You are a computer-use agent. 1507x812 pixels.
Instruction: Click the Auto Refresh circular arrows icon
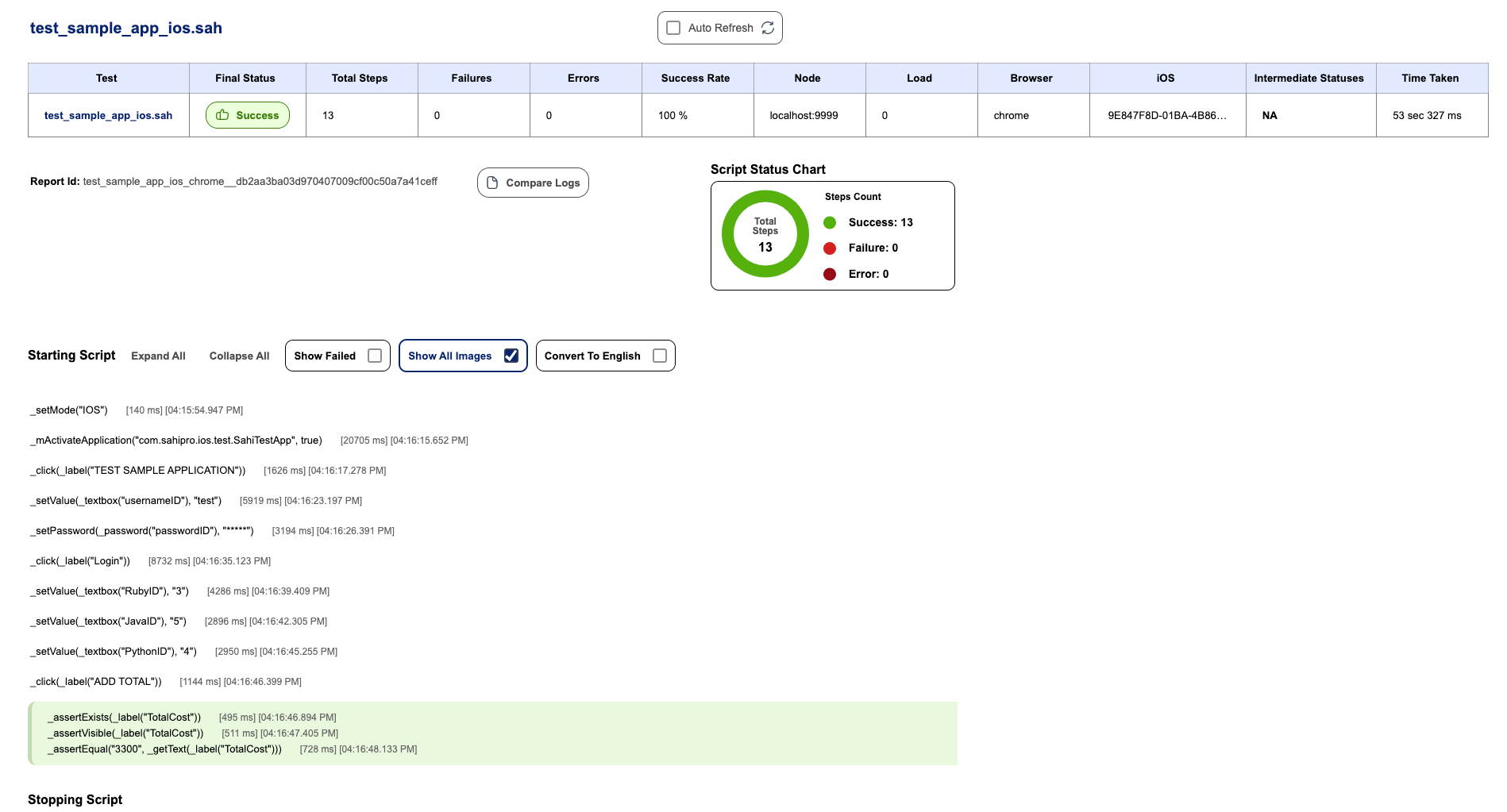767,28
